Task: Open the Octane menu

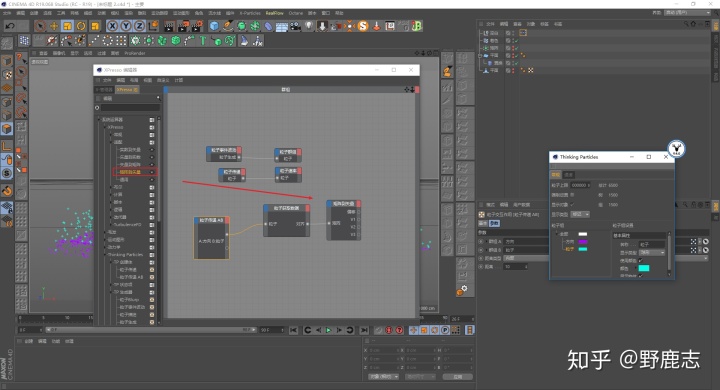Action: pyautogui.click(x=295, y=13)
